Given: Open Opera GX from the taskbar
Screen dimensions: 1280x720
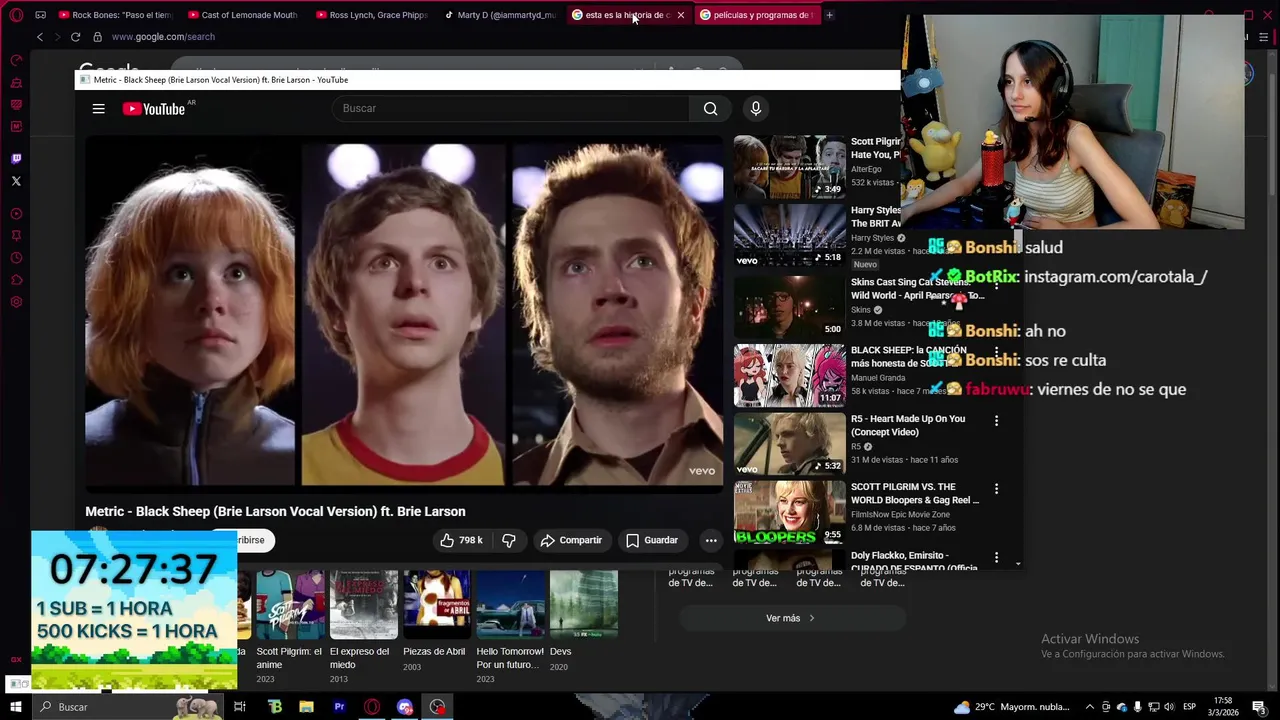Looking at the screenshot, I should [372, 707].
